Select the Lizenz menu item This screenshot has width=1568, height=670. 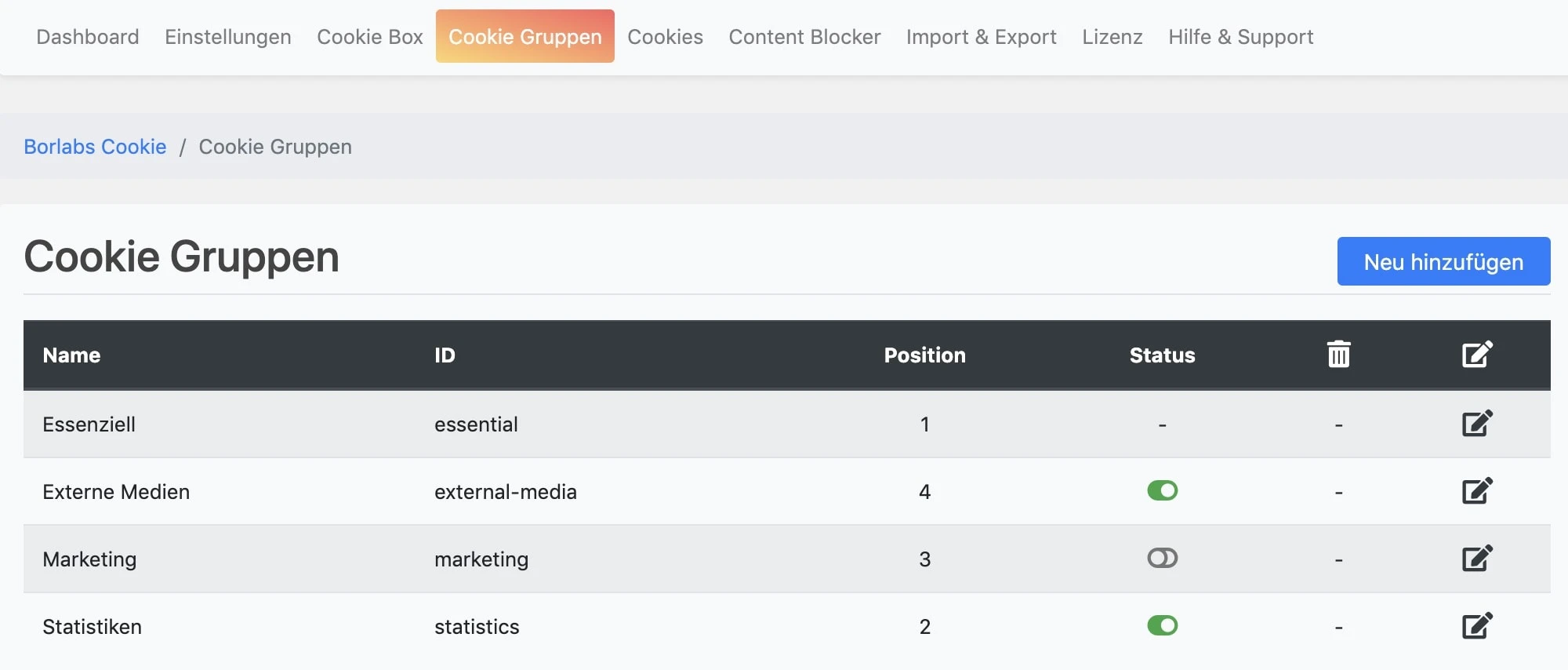(x=1112, y=36)
